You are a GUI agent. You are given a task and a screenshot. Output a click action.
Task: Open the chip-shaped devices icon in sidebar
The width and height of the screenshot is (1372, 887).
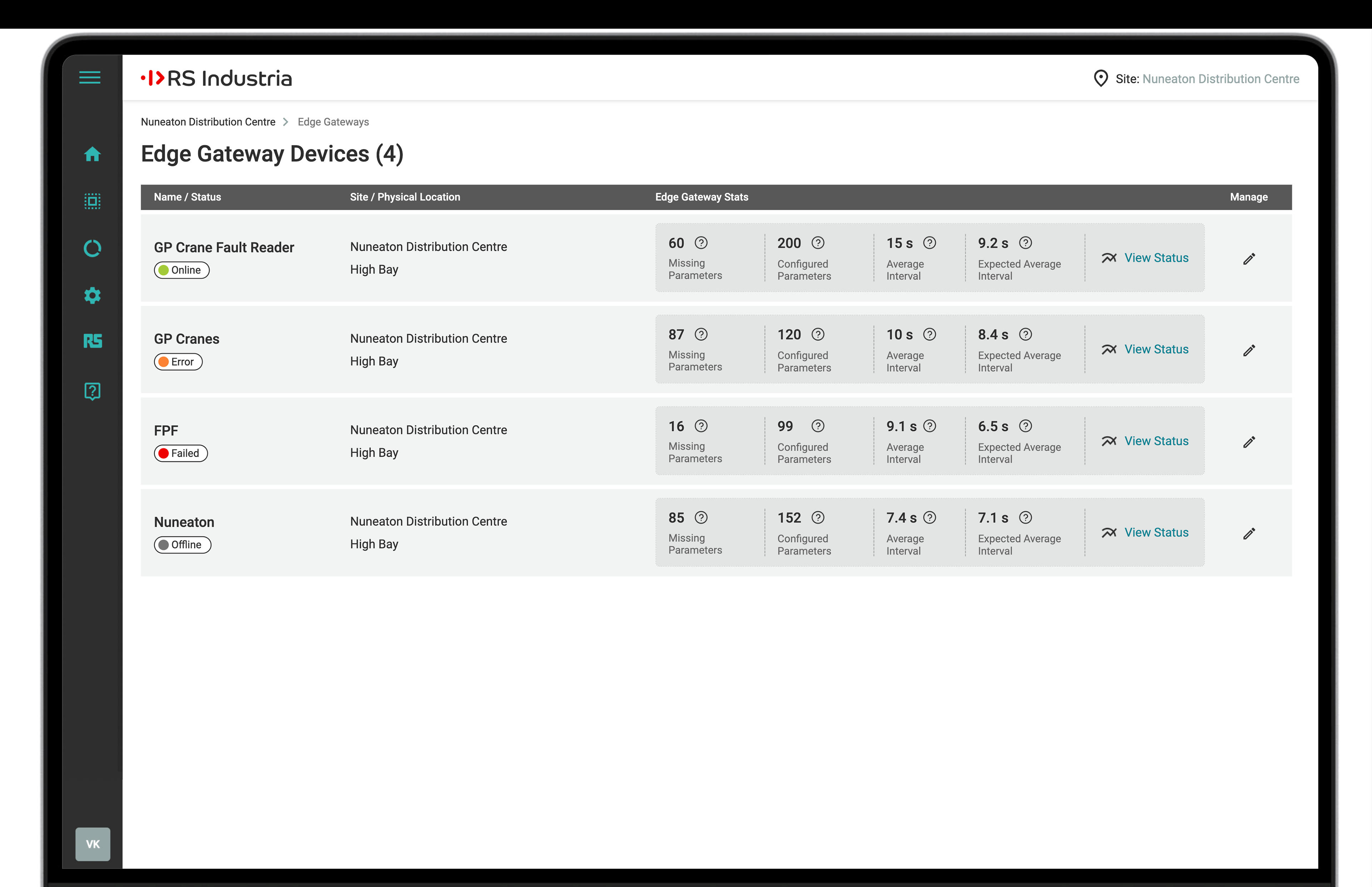click(x=92, y=201)
